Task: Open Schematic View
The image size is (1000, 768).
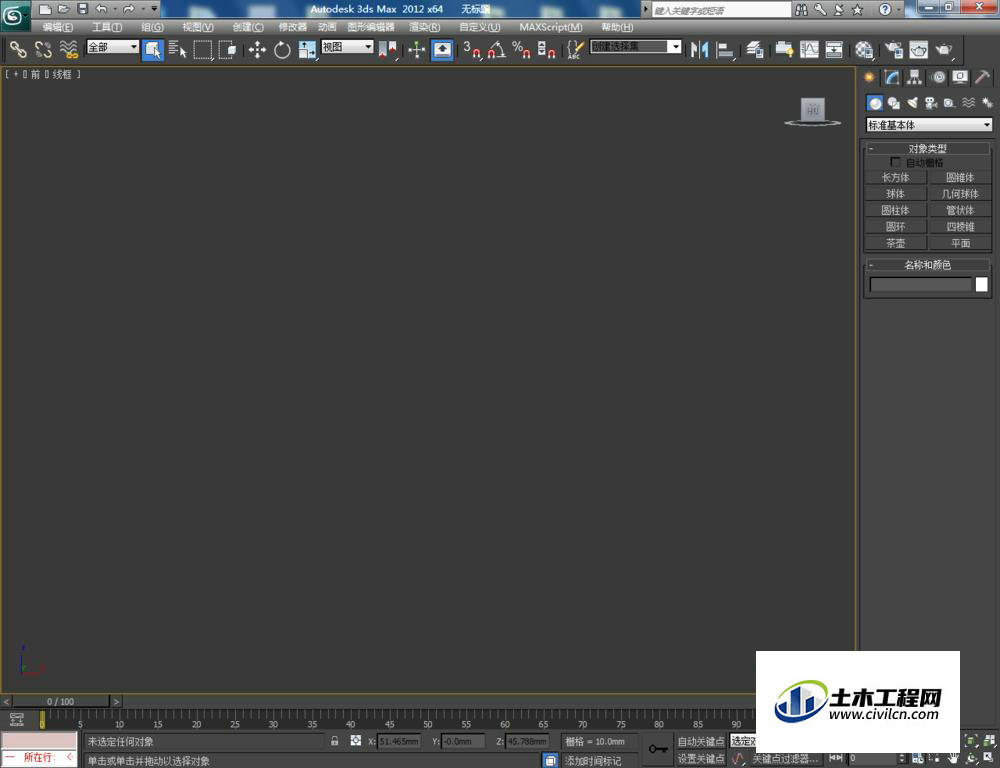Action: [834, 49]
